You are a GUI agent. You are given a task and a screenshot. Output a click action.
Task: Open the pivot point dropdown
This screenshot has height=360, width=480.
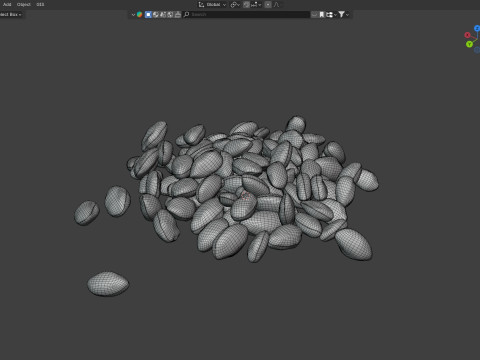coord(235,5)
